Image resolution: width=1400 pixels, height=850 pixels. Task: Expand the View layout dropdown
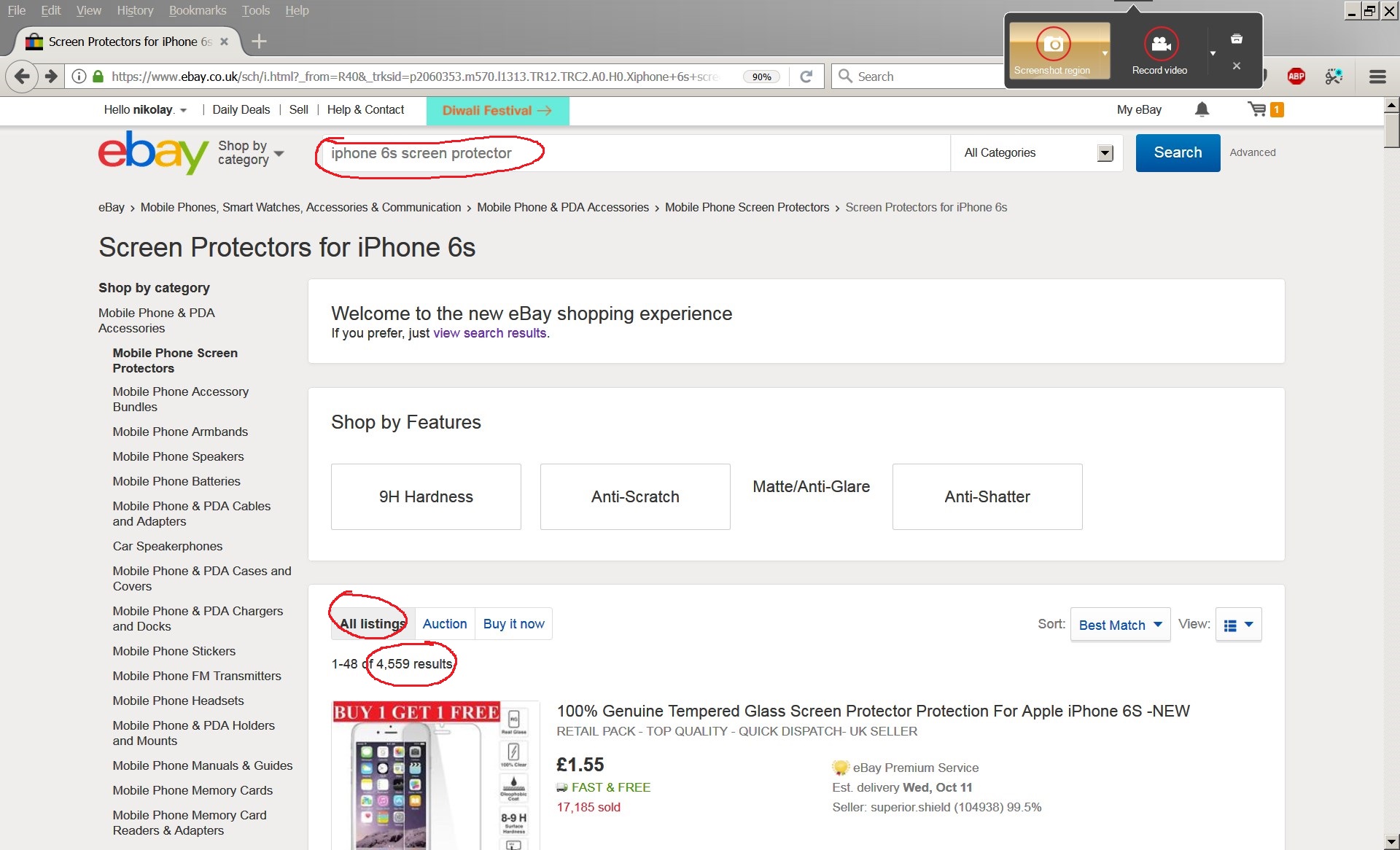click(x=1238, y=625)
